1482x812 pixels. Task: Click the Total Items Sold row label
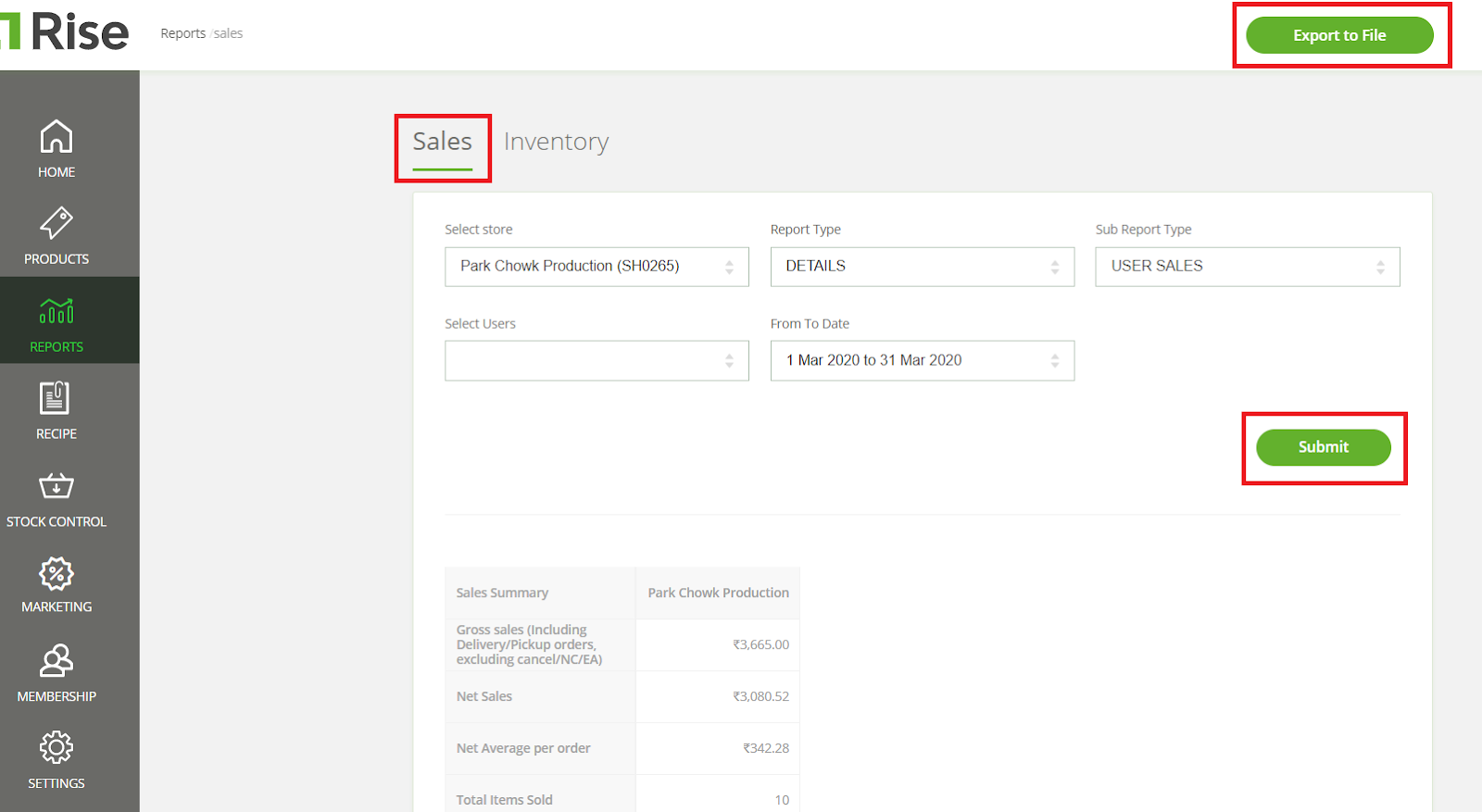pyautogui.click(x=504, y=800)
